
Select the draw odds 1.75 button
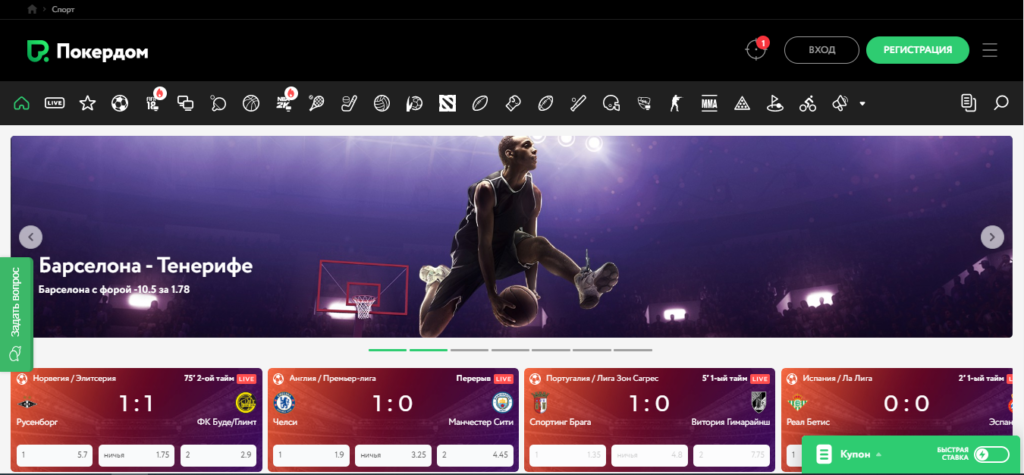click(x=136, y=455)
